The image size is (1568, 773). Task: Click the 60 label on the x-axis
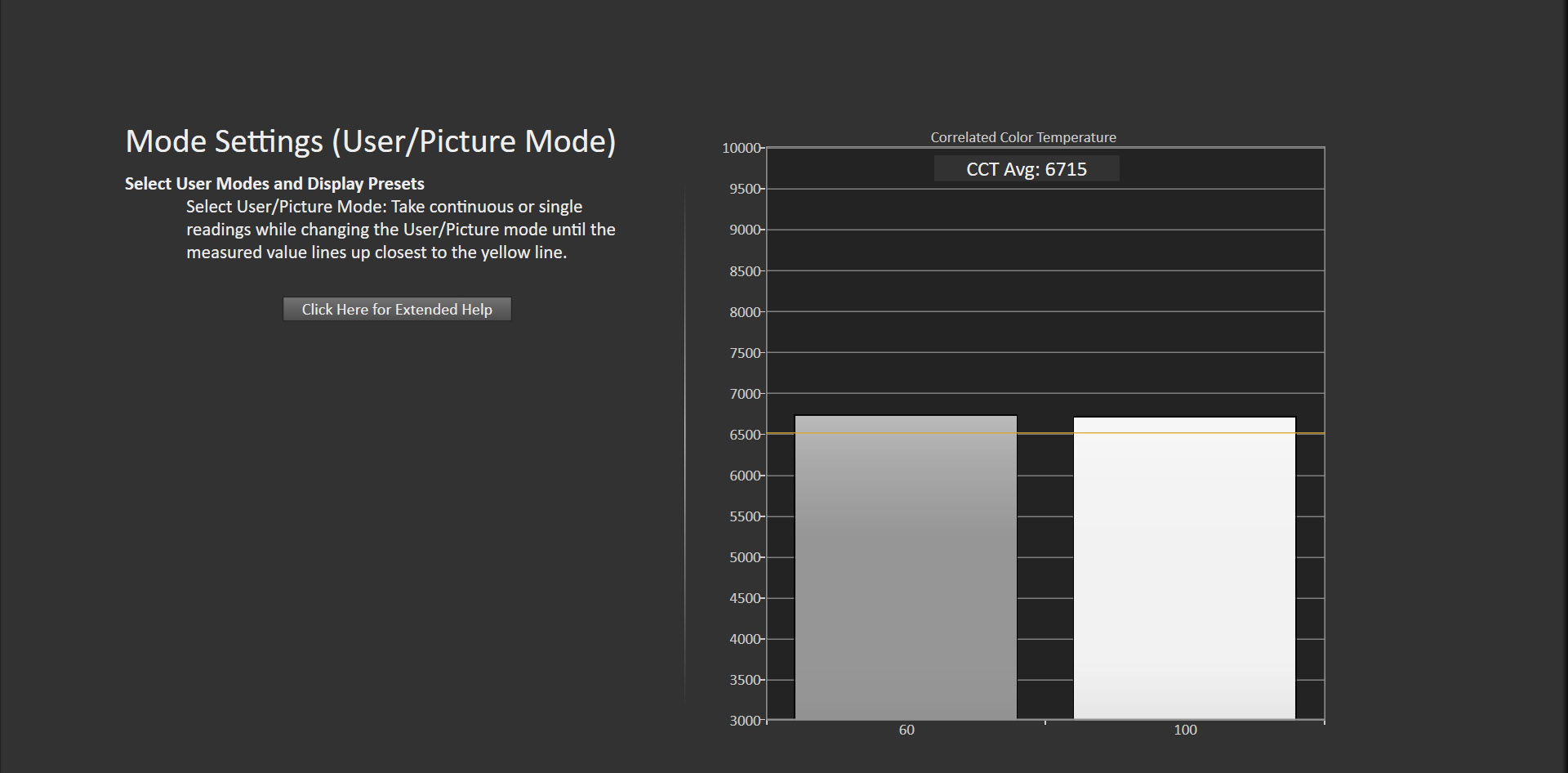pos(906,730)
